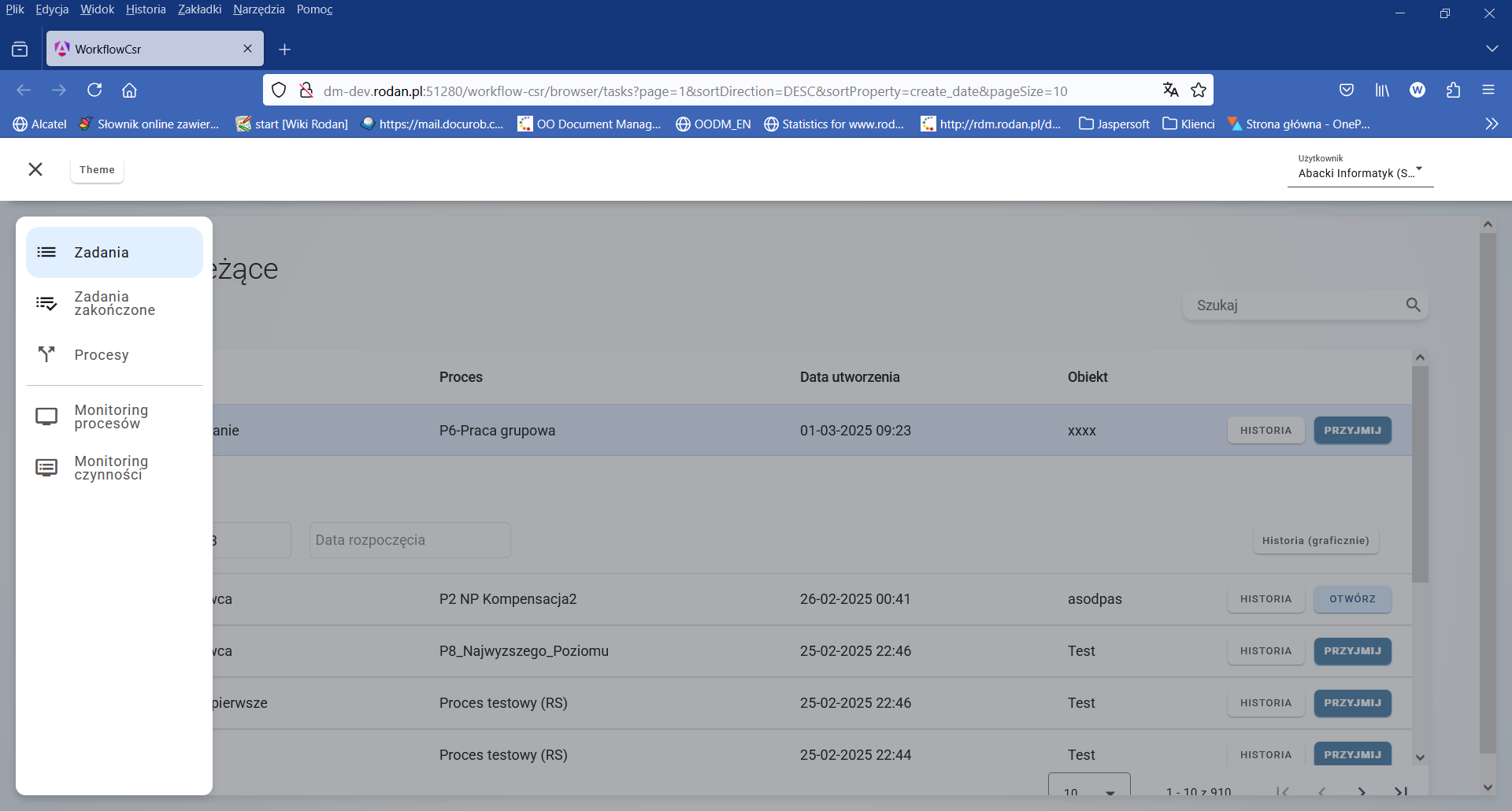1512x811 pixels.
Task: Open the Narzędzia menu
Action: (x=258, y=9)
